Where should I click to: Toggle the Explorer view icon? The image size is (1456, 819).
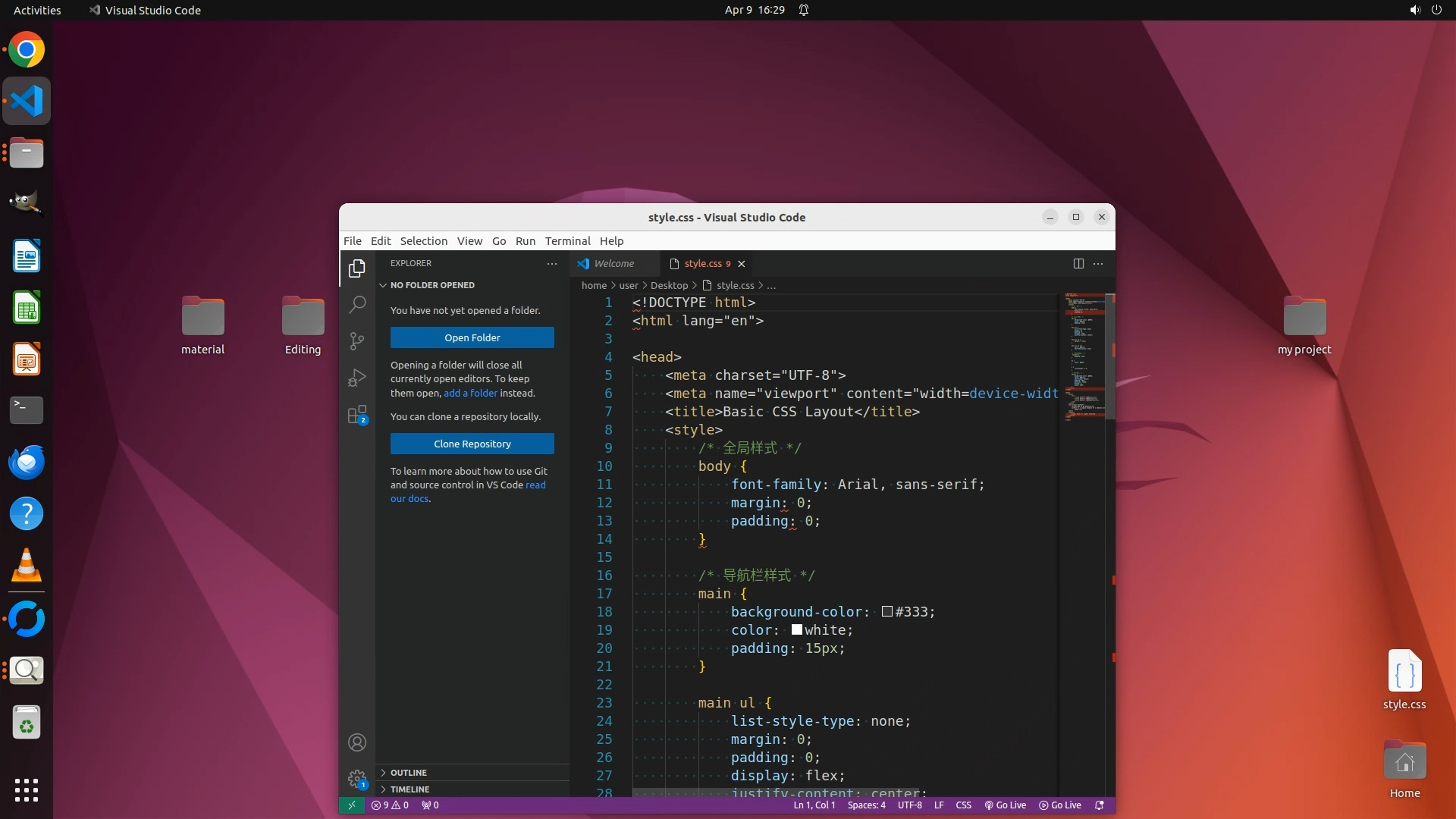click(x=357, y=268)
